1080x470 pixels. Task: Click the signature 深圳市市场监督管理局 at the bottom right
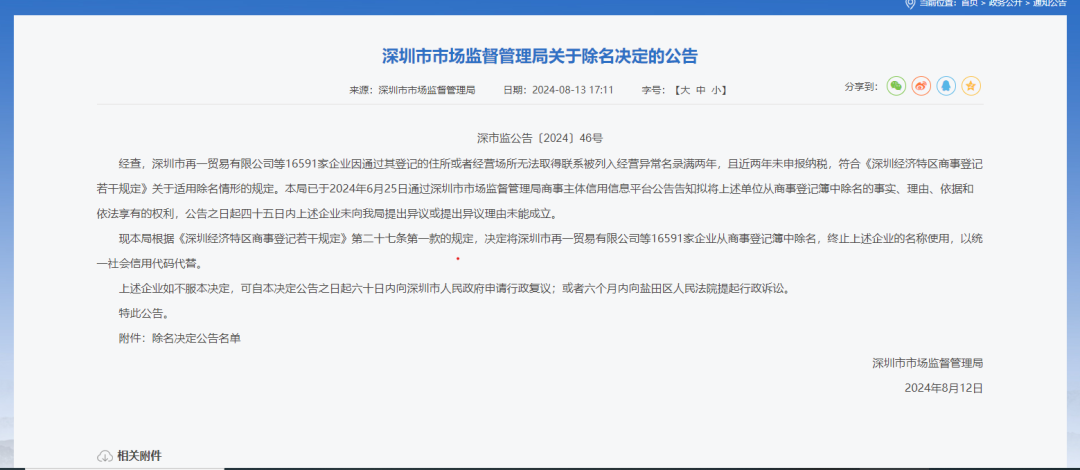(x=927, y=362)
